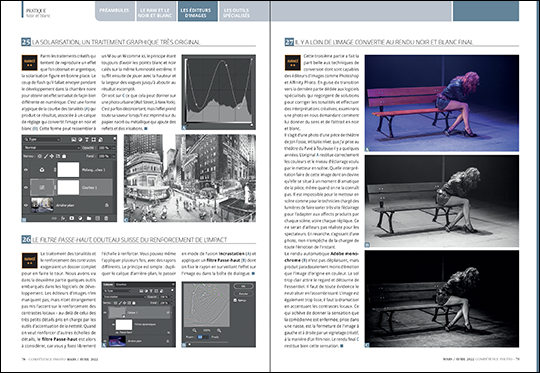Lock transparent pixels in solarisation layers panel
Screen dimensions: 540x373
tap(40, 156)
